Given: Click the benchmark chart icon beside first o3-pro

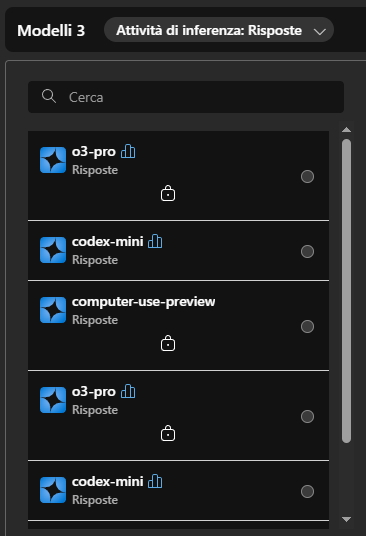Looking at the screenshot, I should [x=128, y=151].
